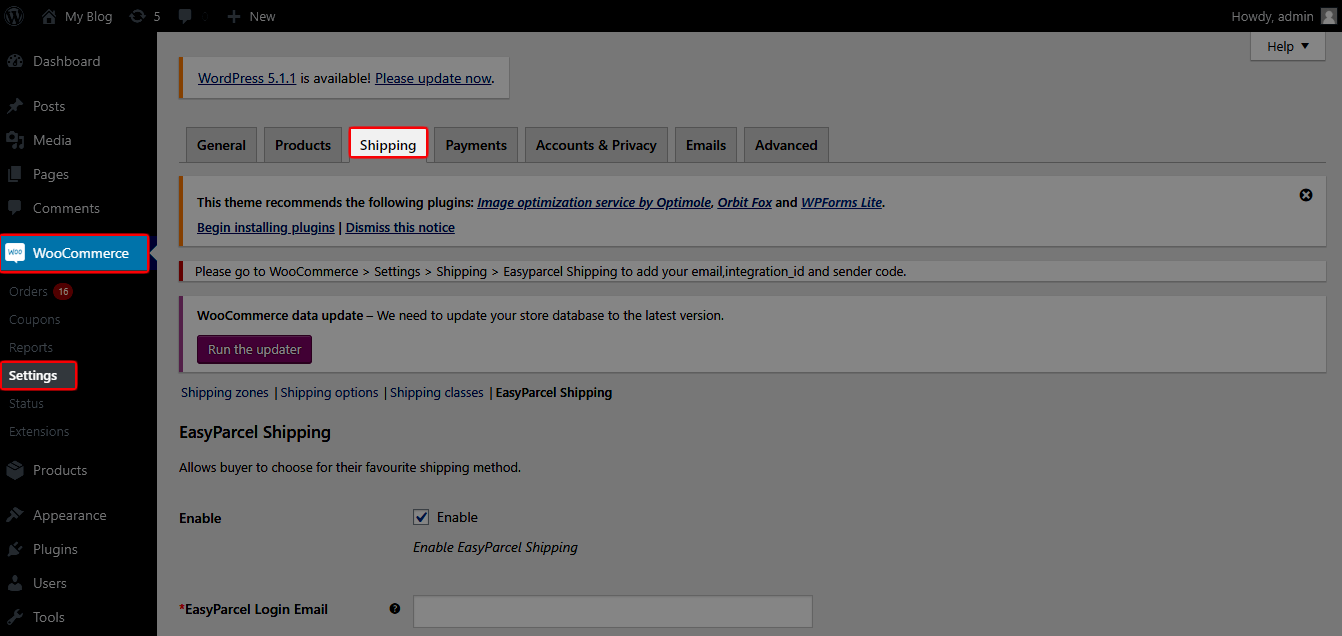Click the Run the updater button
The image size is (1342, 636).
(255, 349)
